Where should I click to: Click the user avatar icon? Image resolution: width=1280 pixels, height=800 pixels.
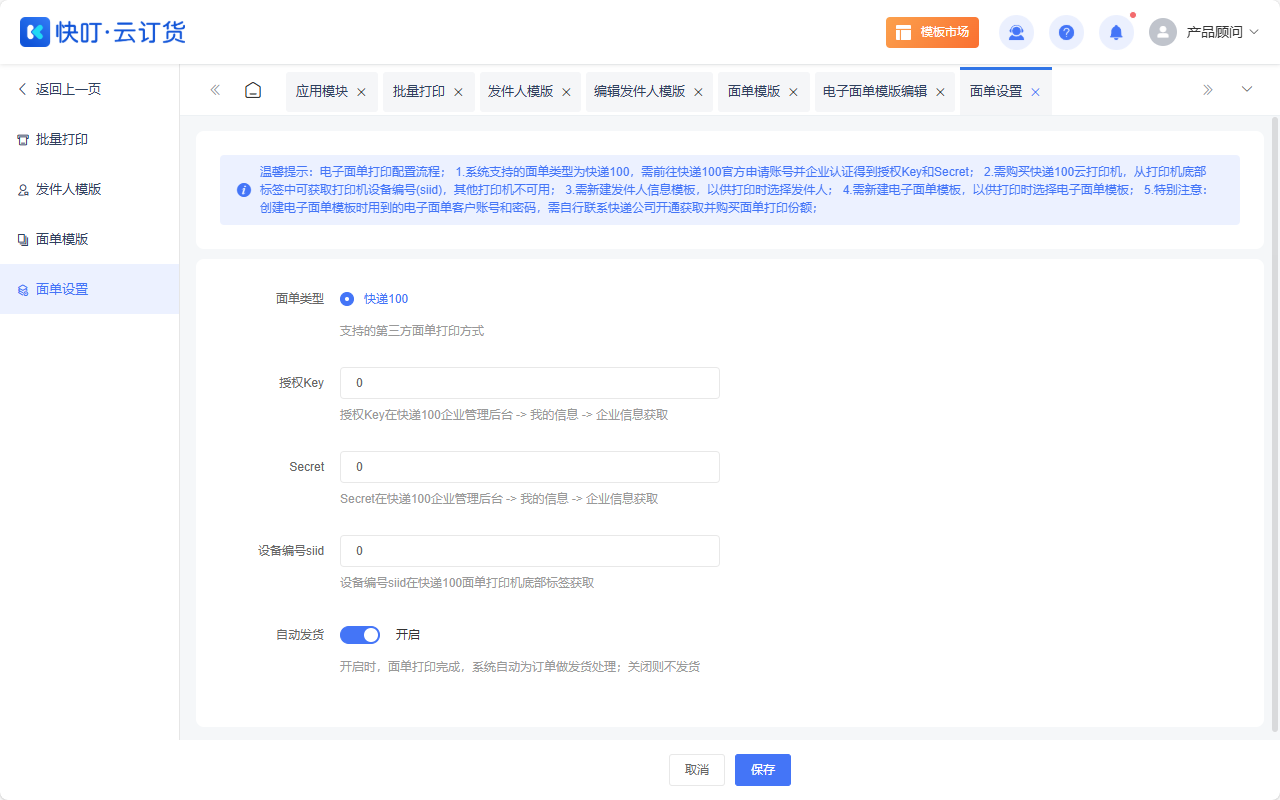pos(1163,32)
